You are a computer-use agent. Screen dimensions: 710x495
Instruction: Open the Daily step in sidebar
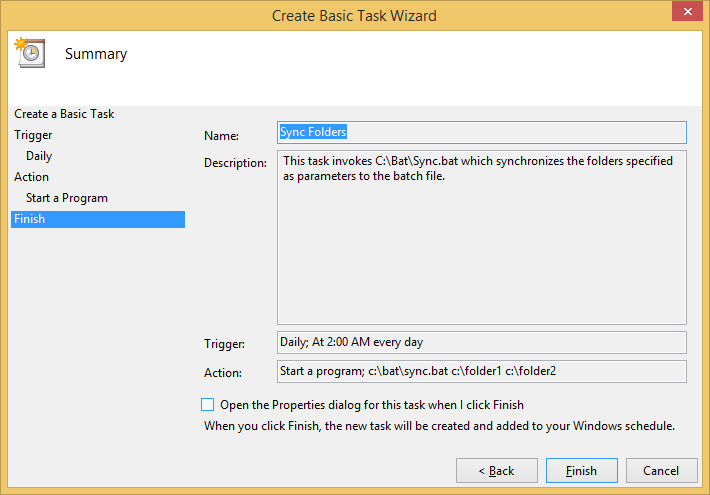[39, 156]
